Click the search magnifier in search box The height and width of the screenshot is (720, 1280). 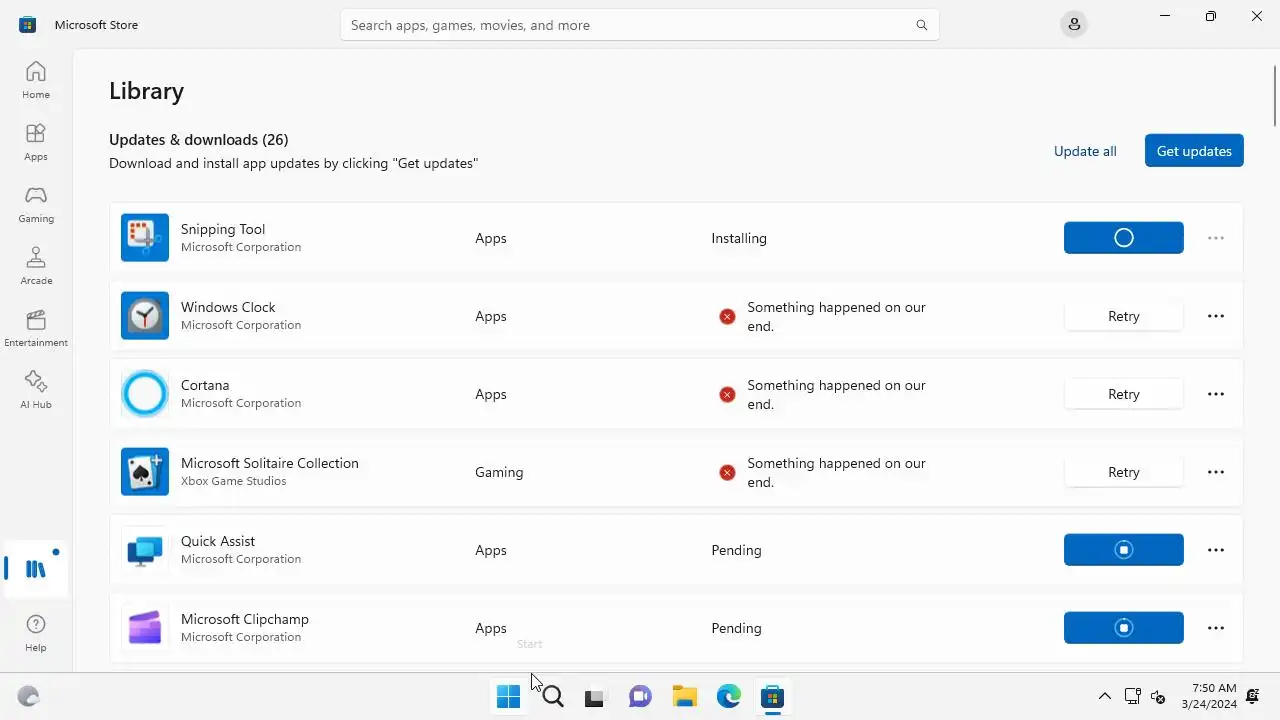921,25
